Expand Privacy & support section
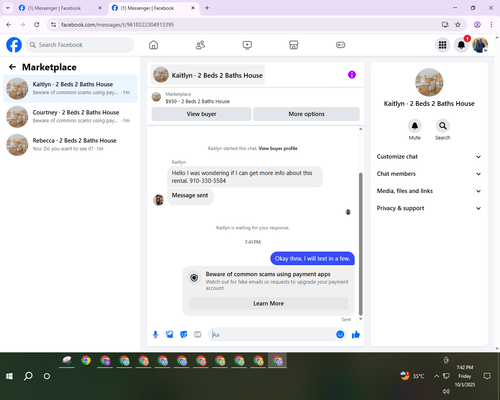500x400 pixels. (x=429, y=208)
